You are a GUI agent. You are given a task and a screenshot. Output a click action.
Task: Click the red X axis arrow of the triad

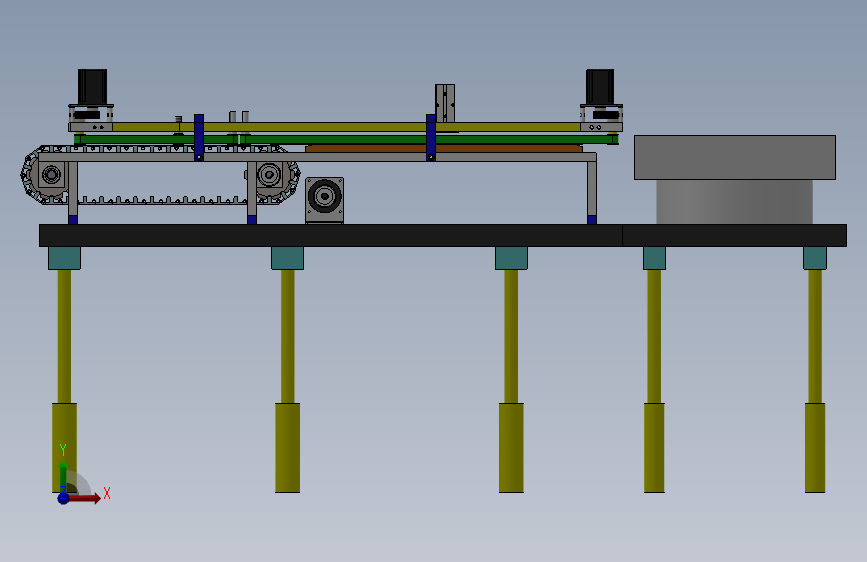click(84, 498)
